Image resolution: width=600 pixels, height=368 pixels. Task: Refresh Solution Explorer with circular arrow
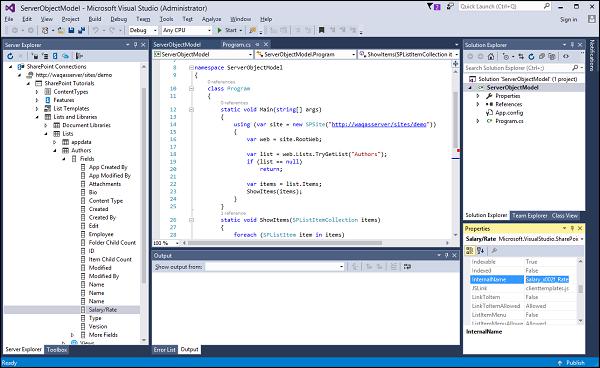(531, 57)
